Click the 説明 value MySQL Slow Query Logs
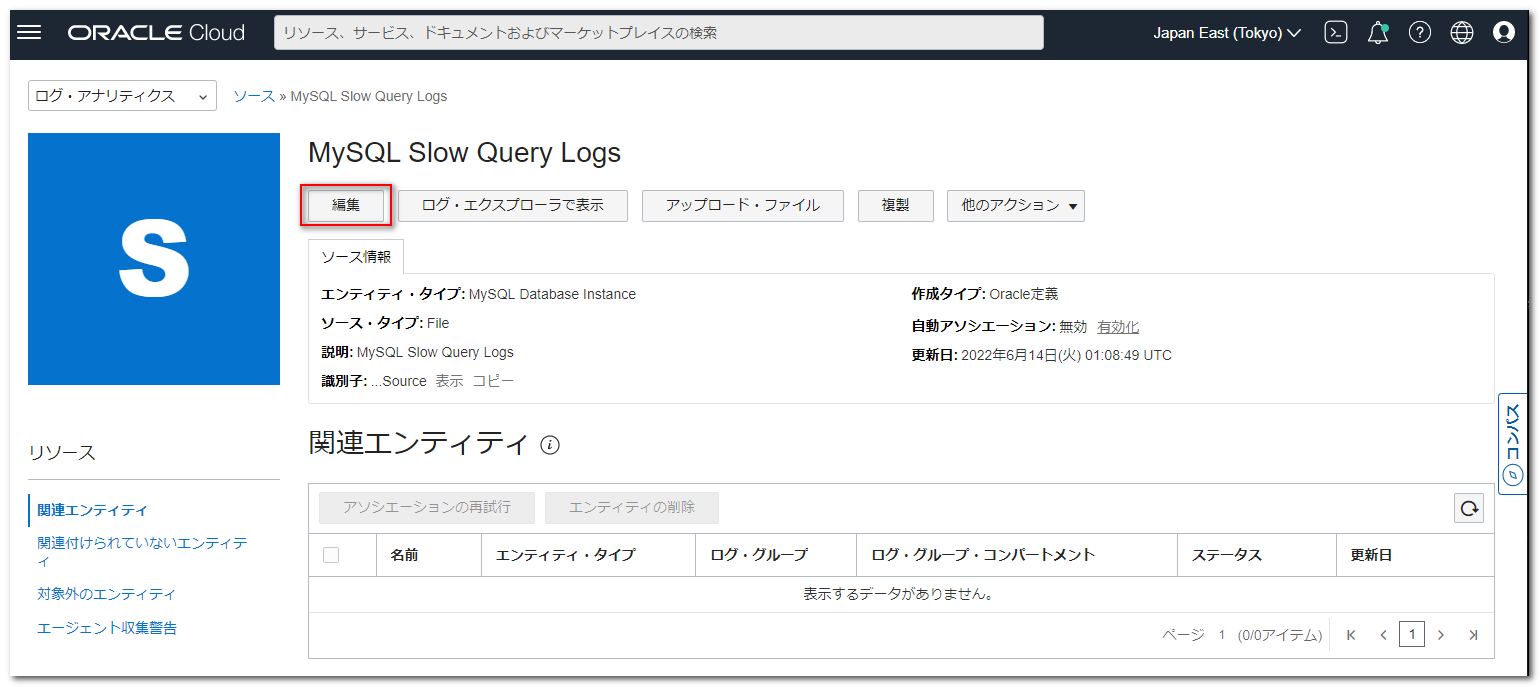Viewport: 1540px width, 687px height. [x=435, y=352]
